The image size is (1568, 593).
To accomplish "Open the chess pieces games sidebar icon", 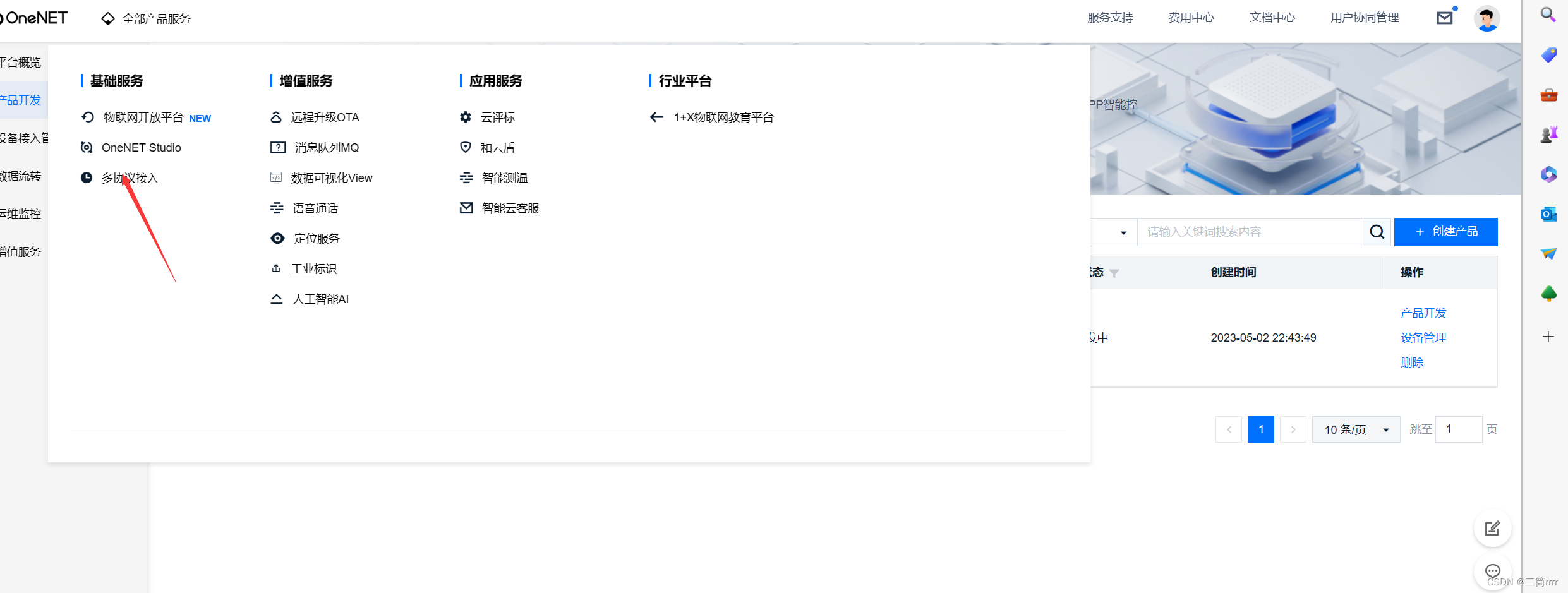I will coord(1548,135).
